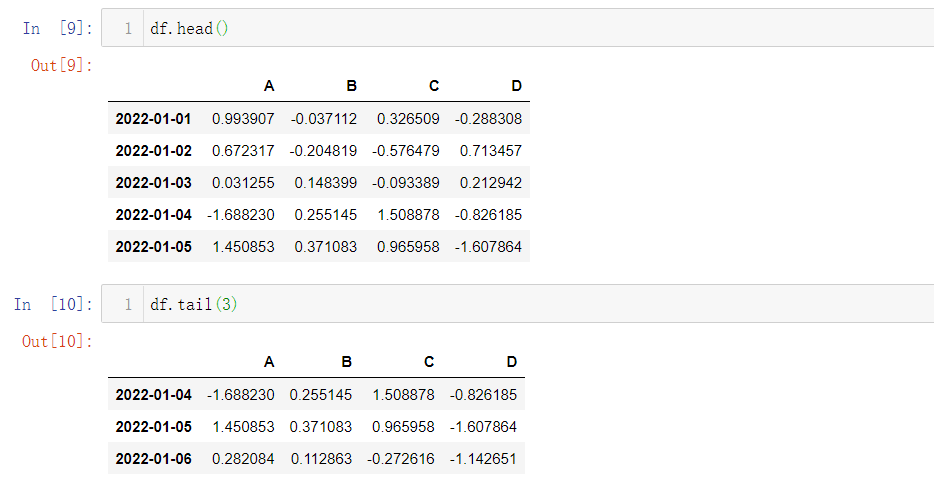
Task: Click the value 0.326509
Action: pos(408,119)
